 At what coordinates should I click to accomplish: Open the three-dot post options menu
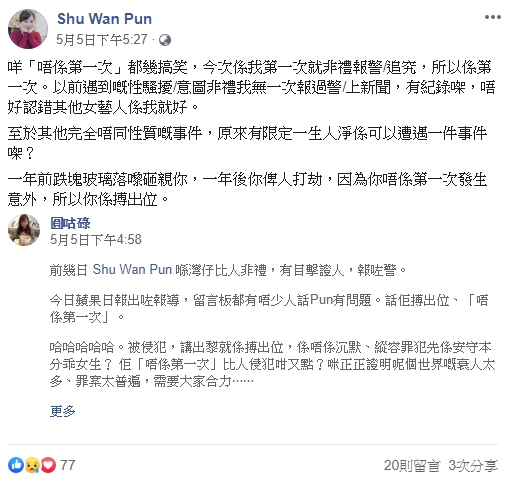coord(492,17)
